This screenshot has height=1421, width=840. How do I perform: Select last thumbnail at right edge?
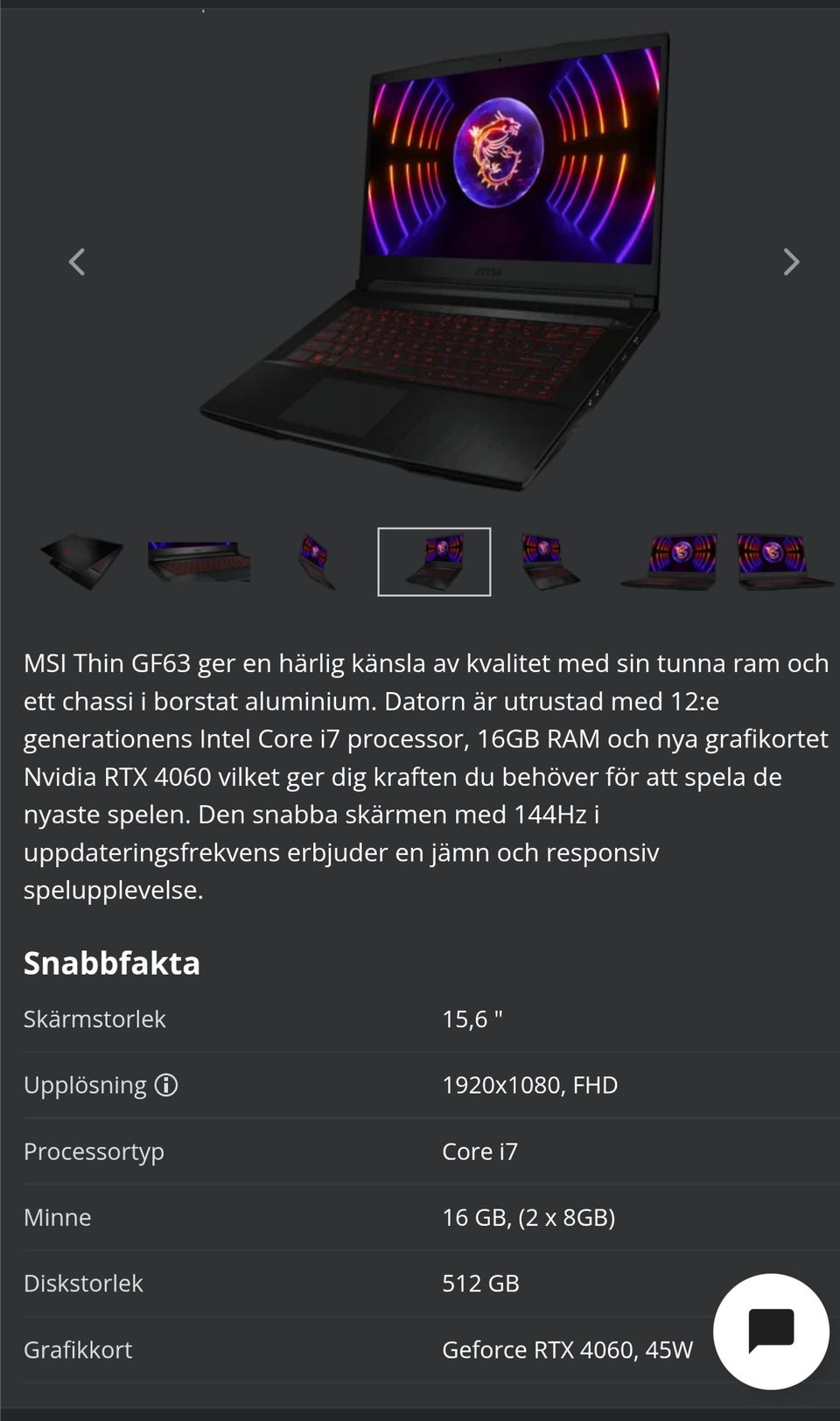pos(783,562)
